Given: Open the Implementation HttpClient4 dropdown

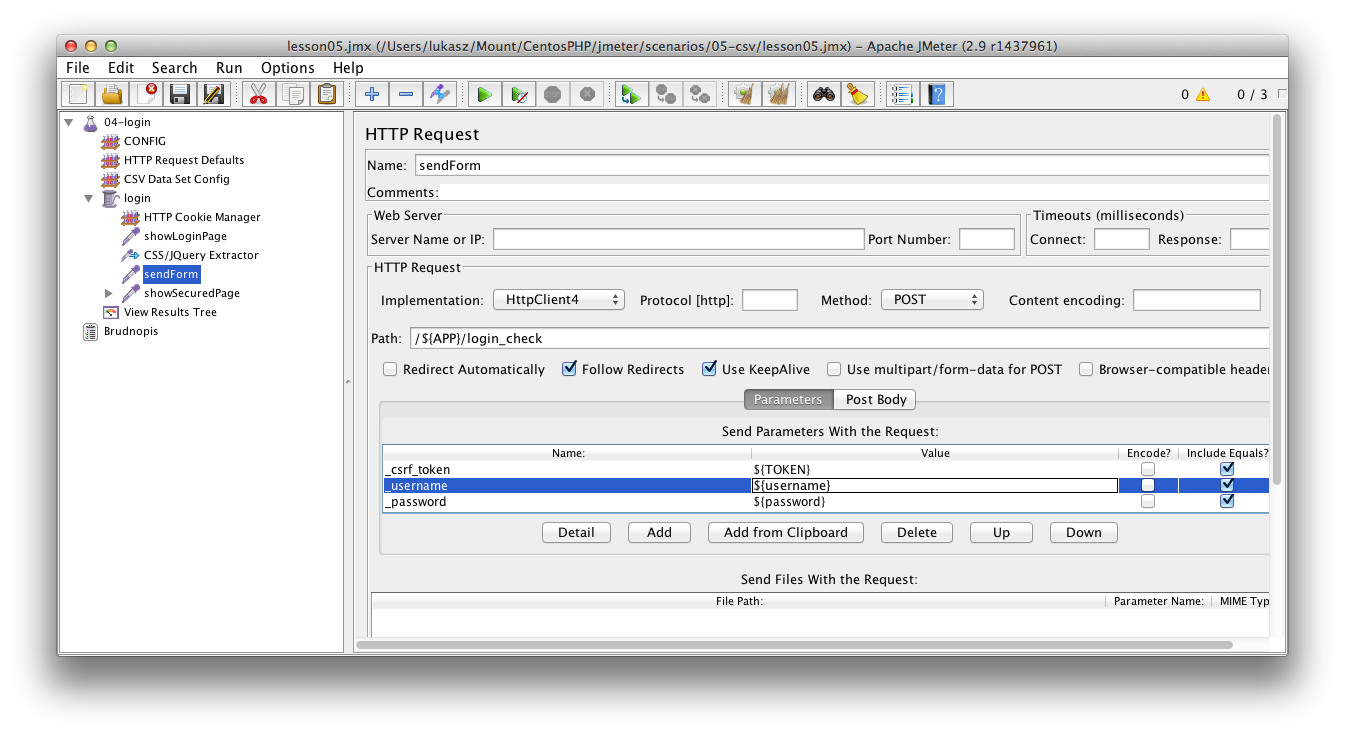Looking at the screenshot, I should [x=558, y=299].
